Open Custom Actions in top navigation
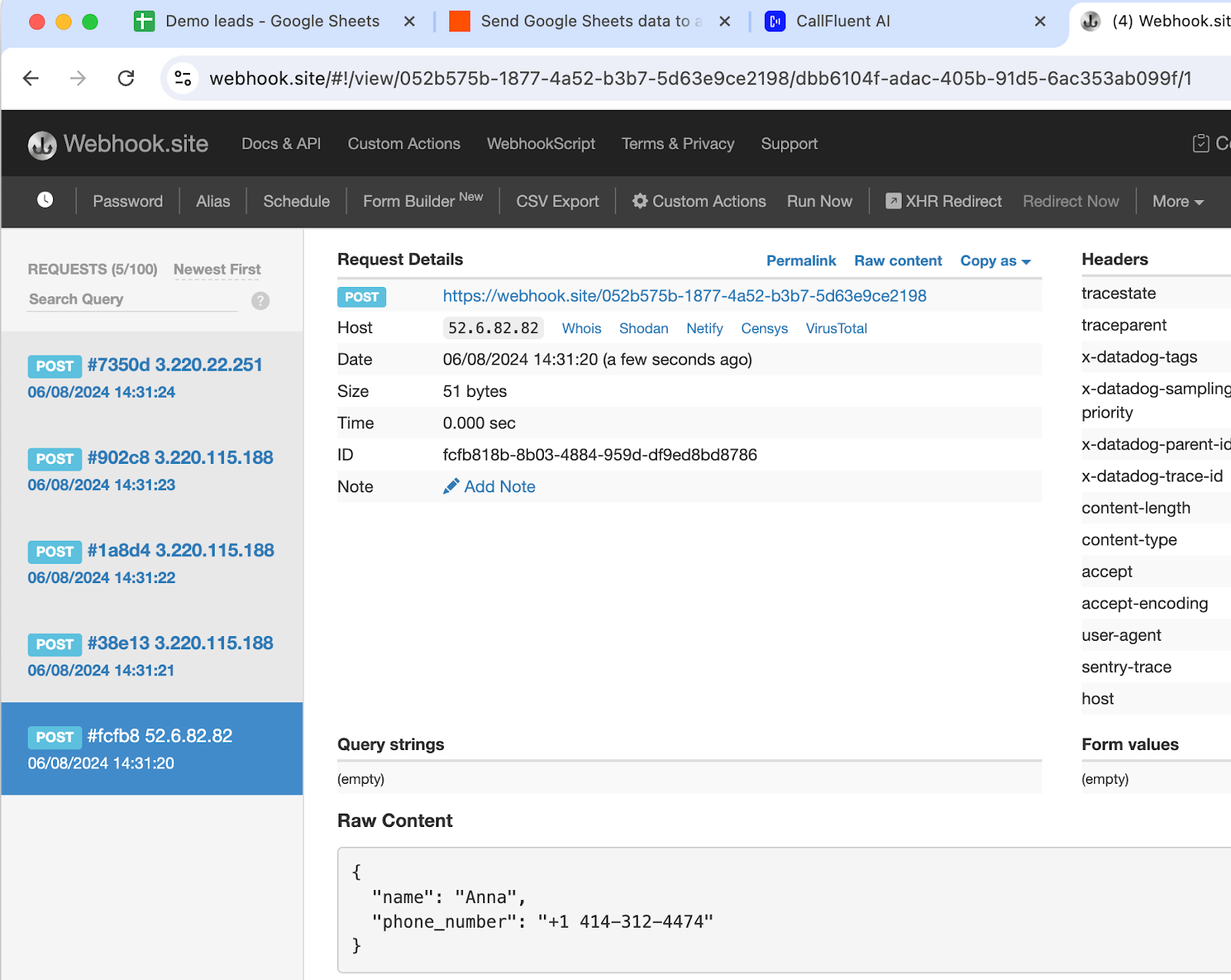This screenshot has height=980, width=1231. (404, 144)
